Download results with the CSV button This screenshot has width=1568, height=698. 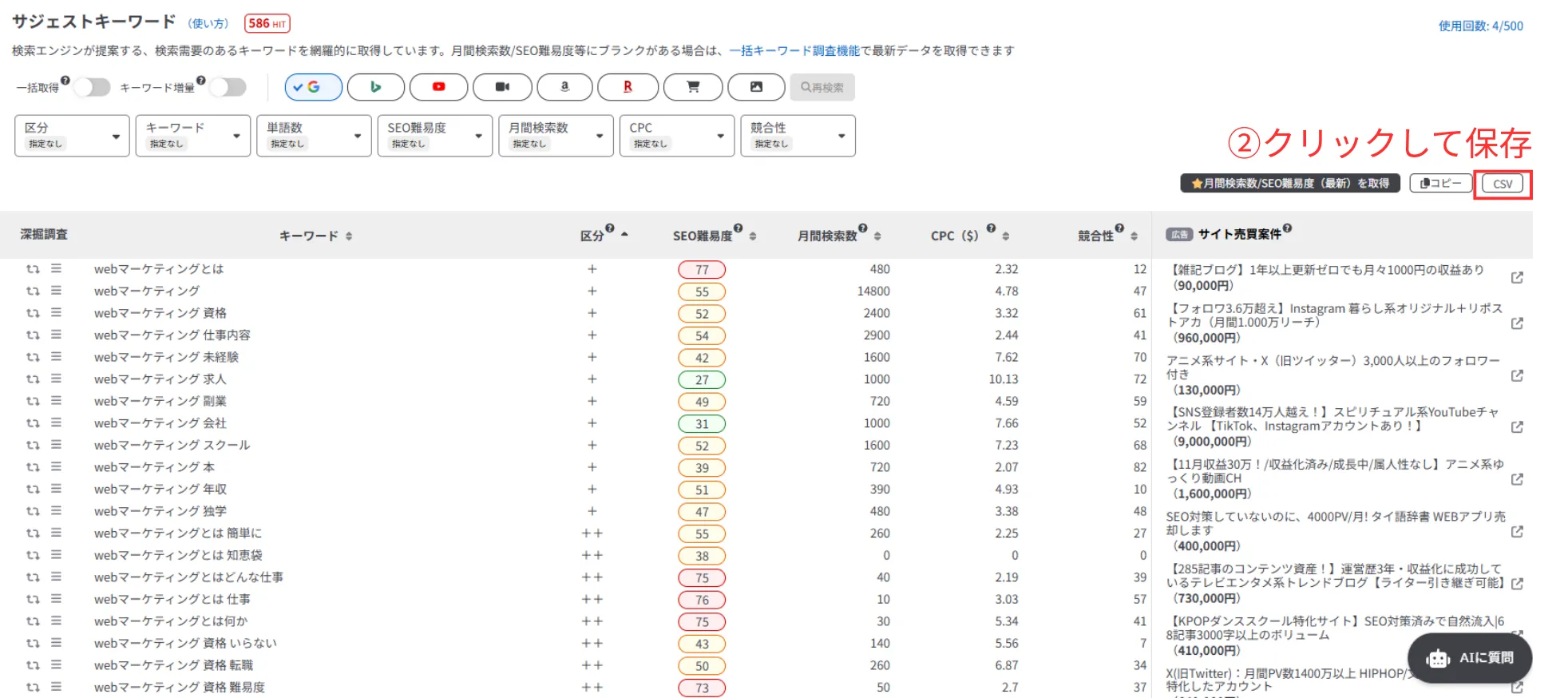tap(1503, 184)
